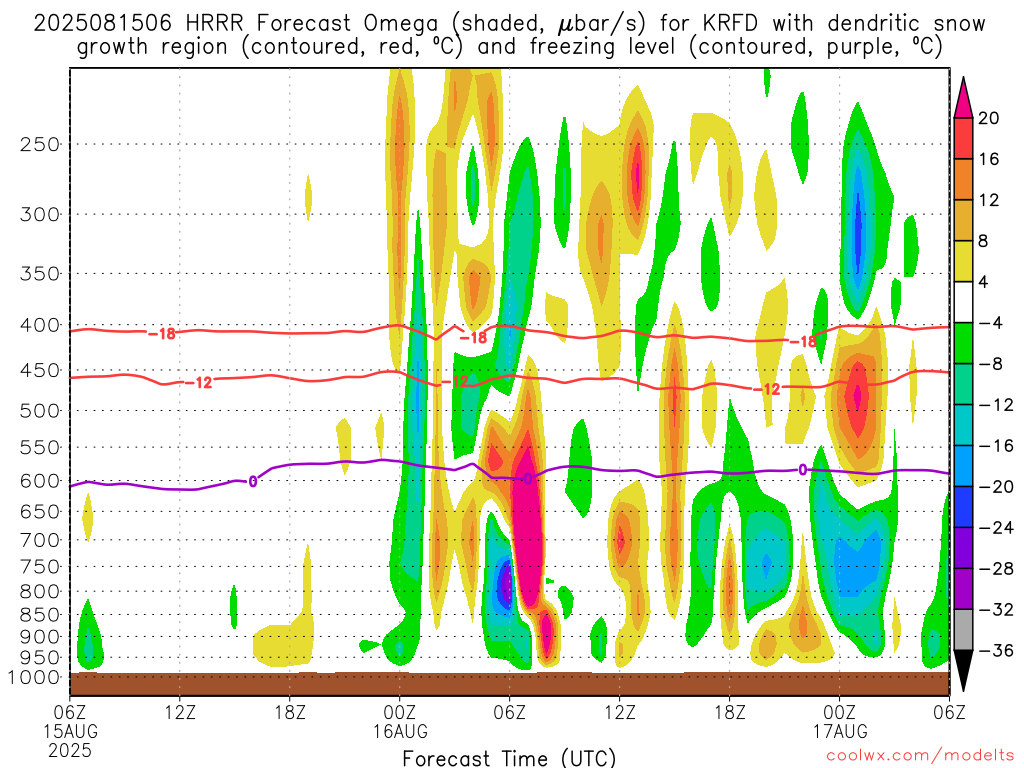Click the -16 value on the color bar
Screen dimensions: 1024x768
coord(996,446)
